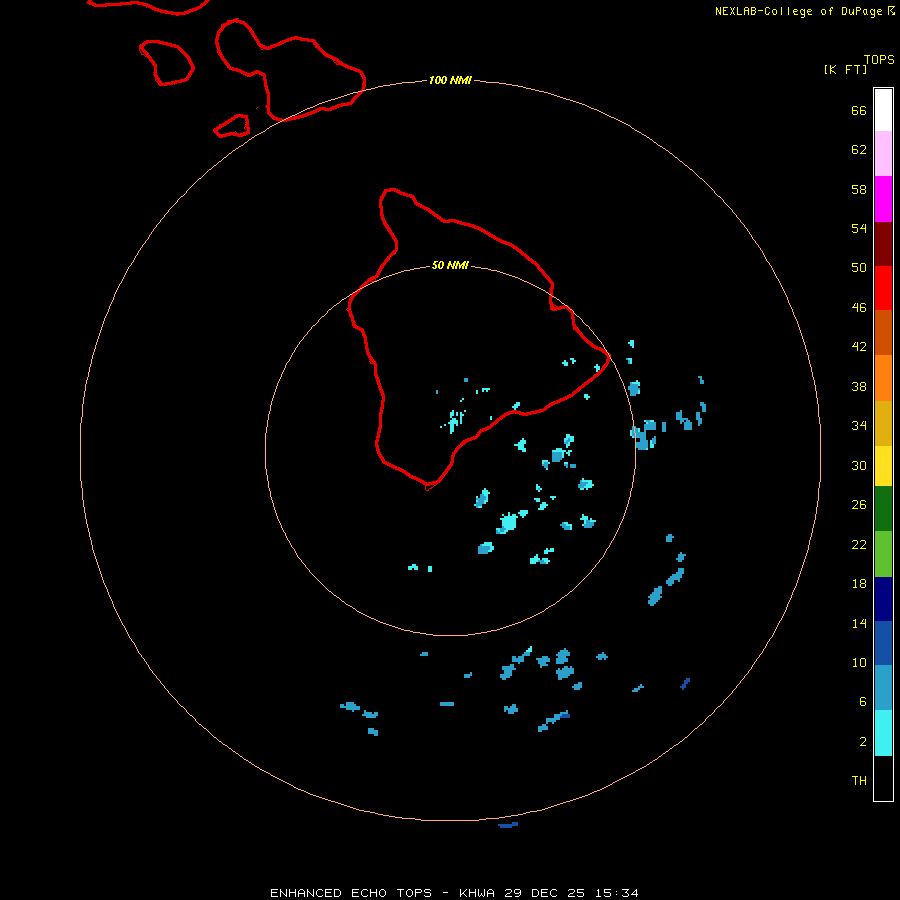The width and height of the screenshot is (900, 900).
Task: Click the legend value 50
Action: coord(859,267)
